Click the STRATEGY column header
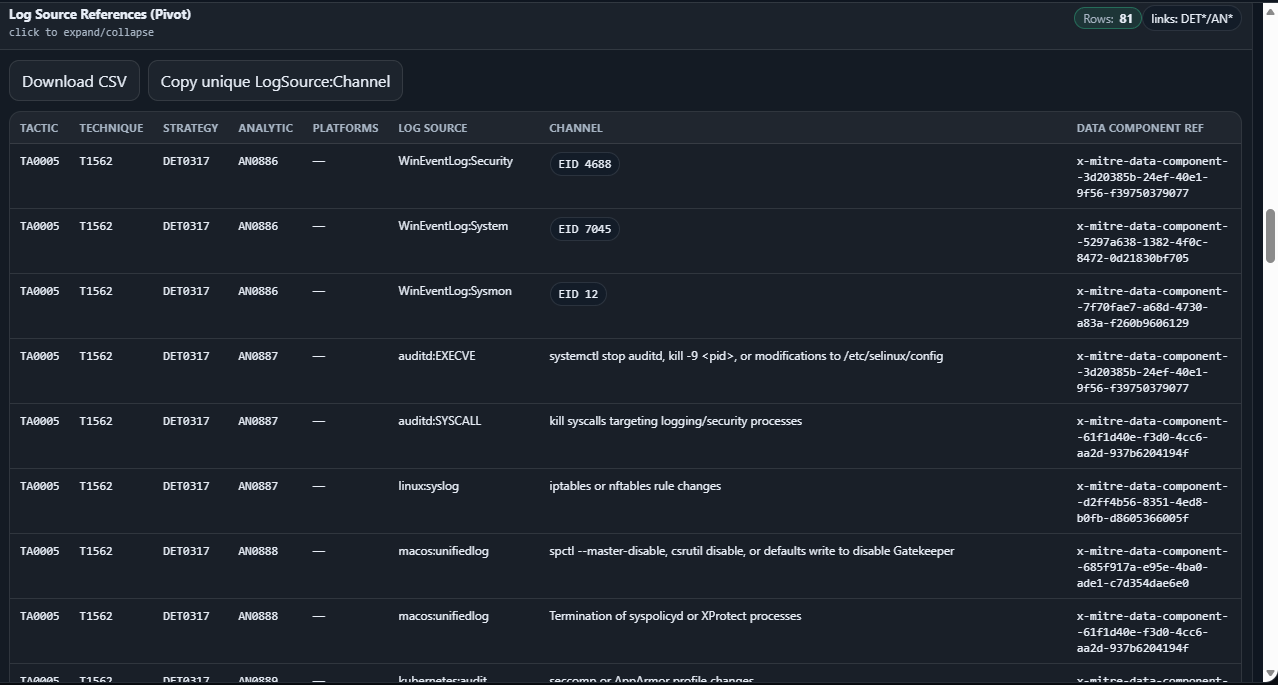The height and width of the screenshot is (685, 1278). 190,128
